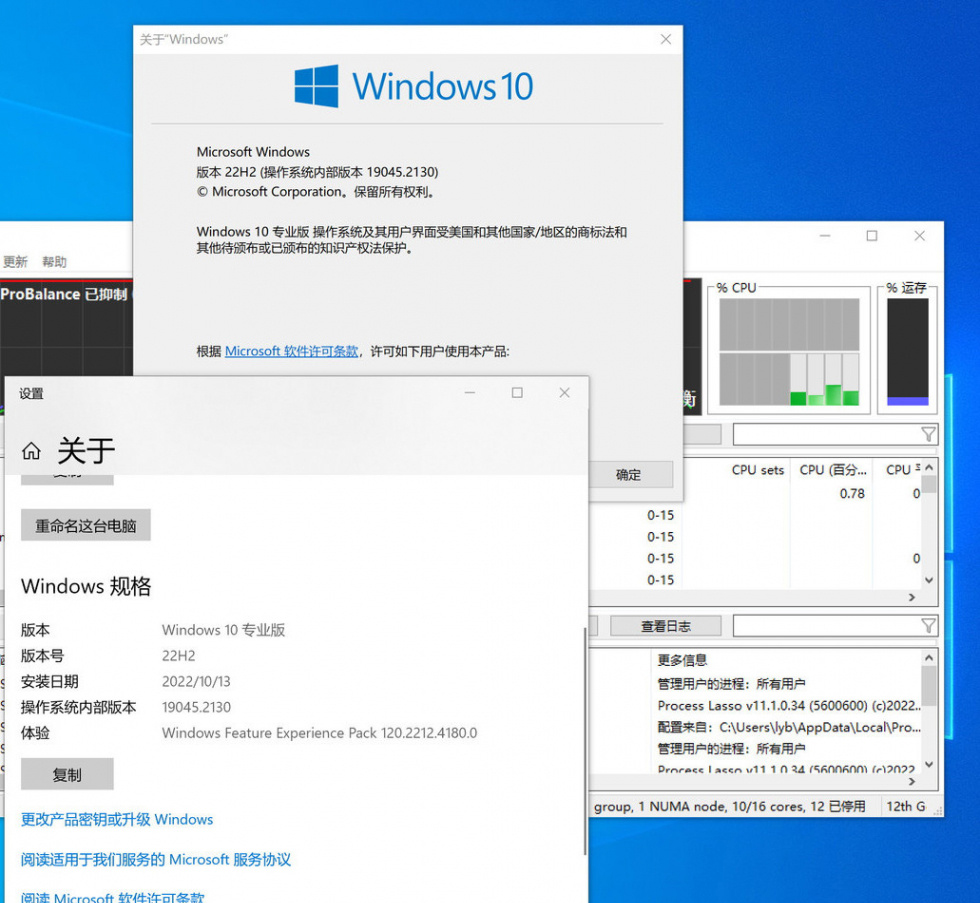Select the Windows Feature Experience Pack text
The height and width of the screenshot is (903, 980).
(x=319, y=733)
